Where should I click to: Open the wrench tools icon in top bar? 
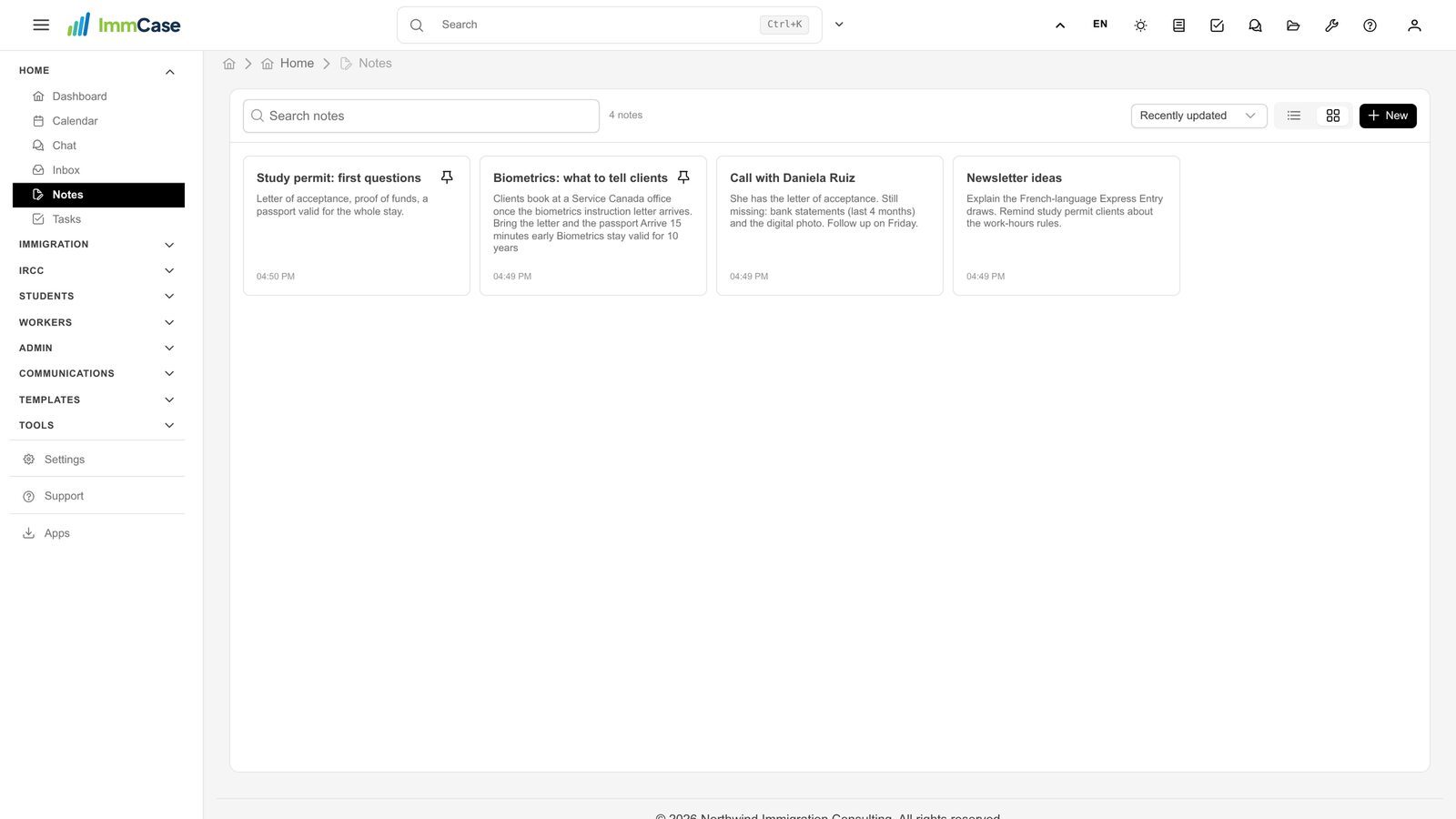click(1331, 25)
